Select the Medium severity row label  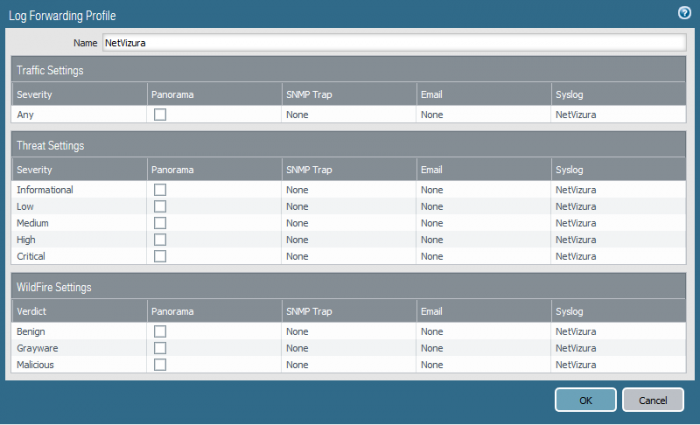pyautogui.click(x=32, y=223)
